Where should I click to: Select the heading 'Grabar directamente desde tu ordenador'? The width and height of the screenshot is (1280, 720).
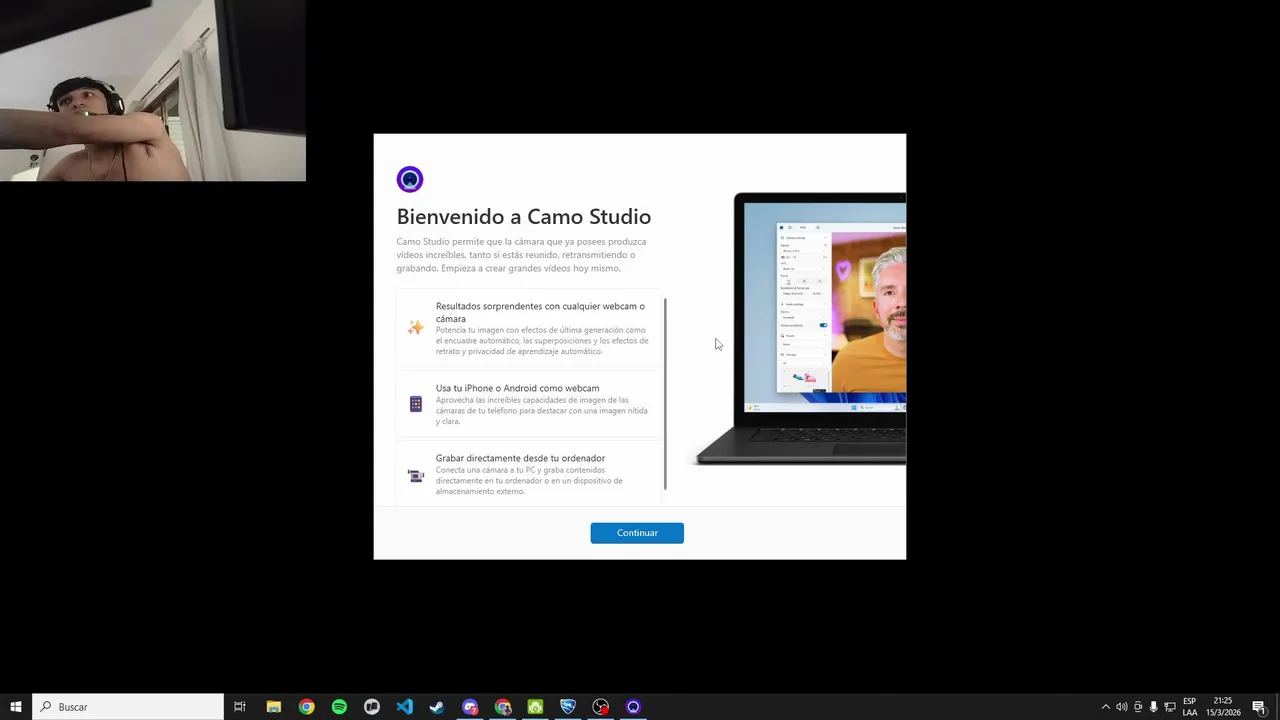tap(520, 458)
